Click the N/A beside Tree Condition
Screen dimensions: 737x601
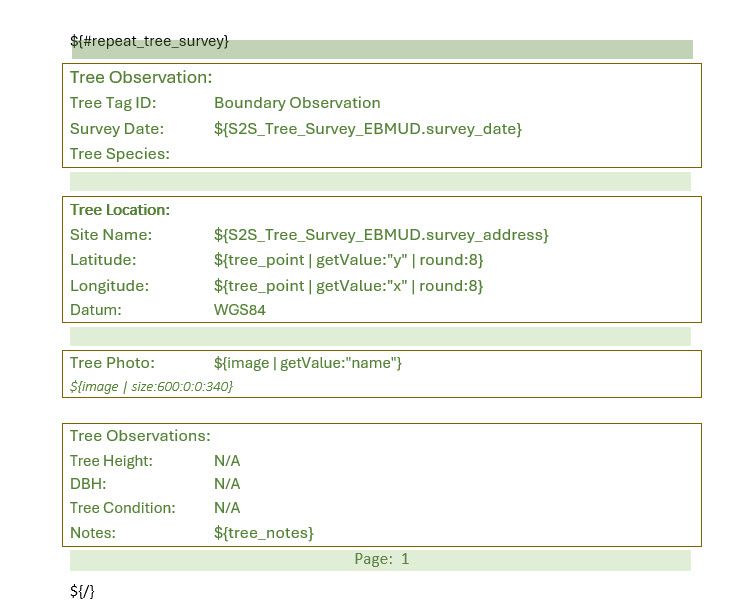click(227, 508)
